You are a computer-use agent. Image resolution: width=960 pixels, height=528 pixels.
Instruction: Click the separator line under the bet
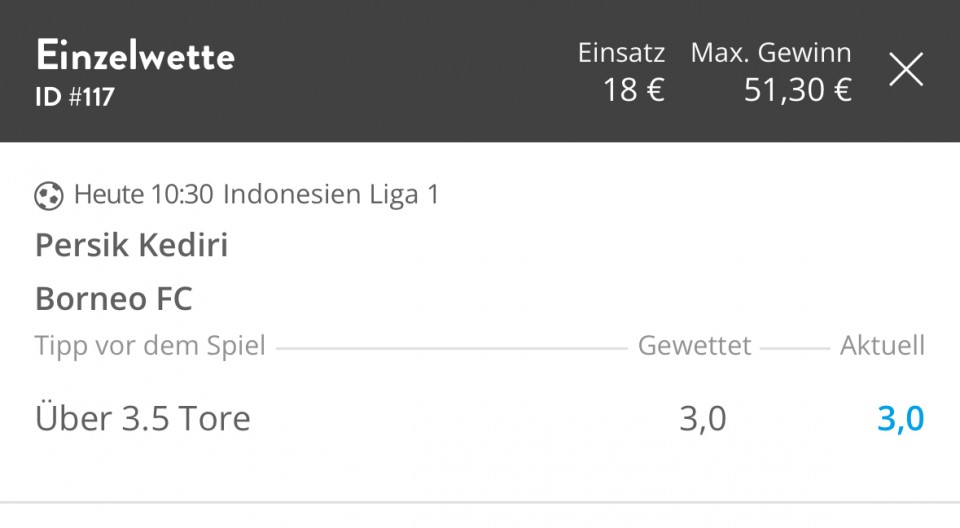point(480,503)
